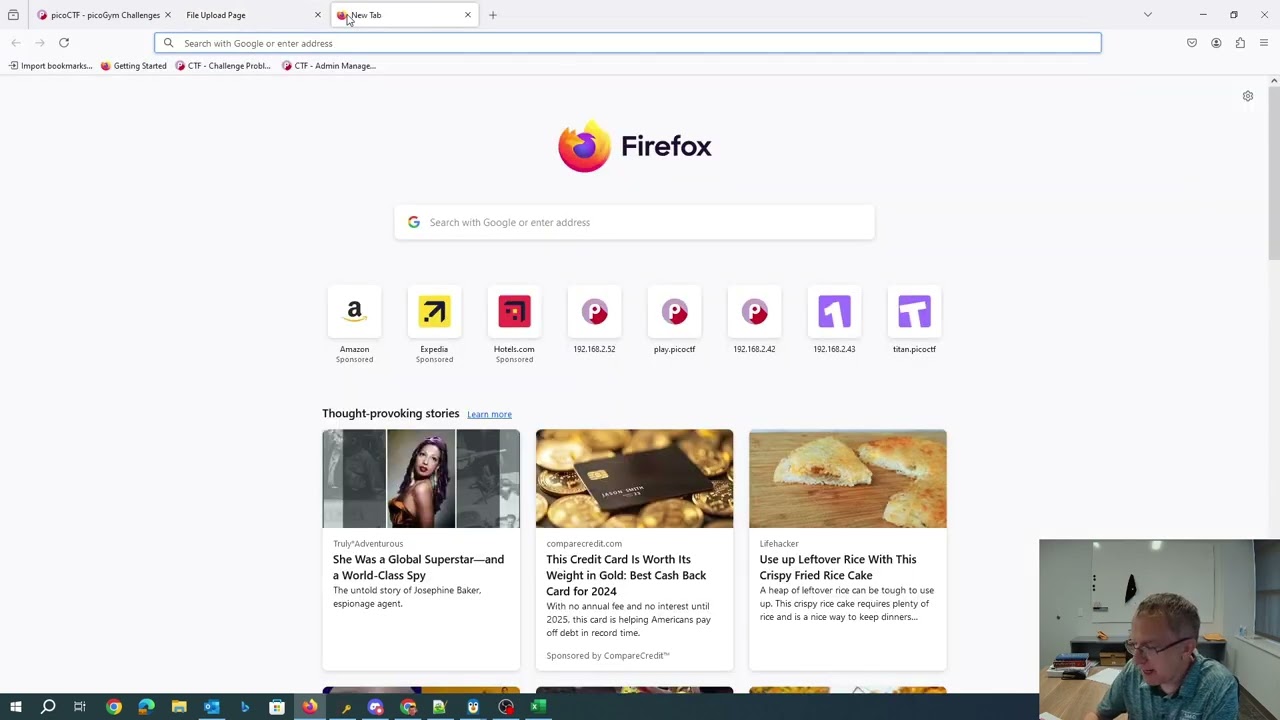Image resolution: width=1280 pixels, height=720 pixels.
Task: Switch to the Firefox taskbar icon
Action: [x=310, y=707]
